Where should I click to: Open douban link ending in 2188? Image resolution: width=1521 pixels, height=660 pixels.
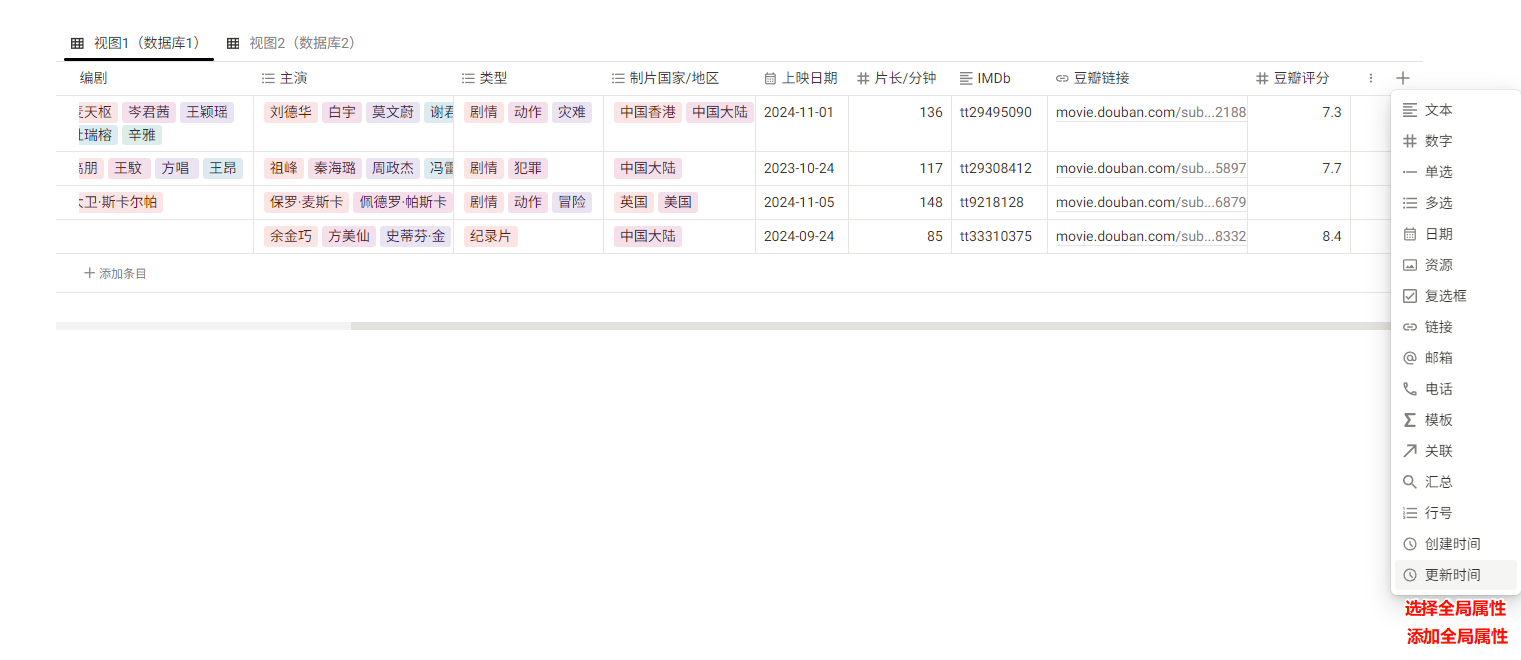coord(1151,112)
